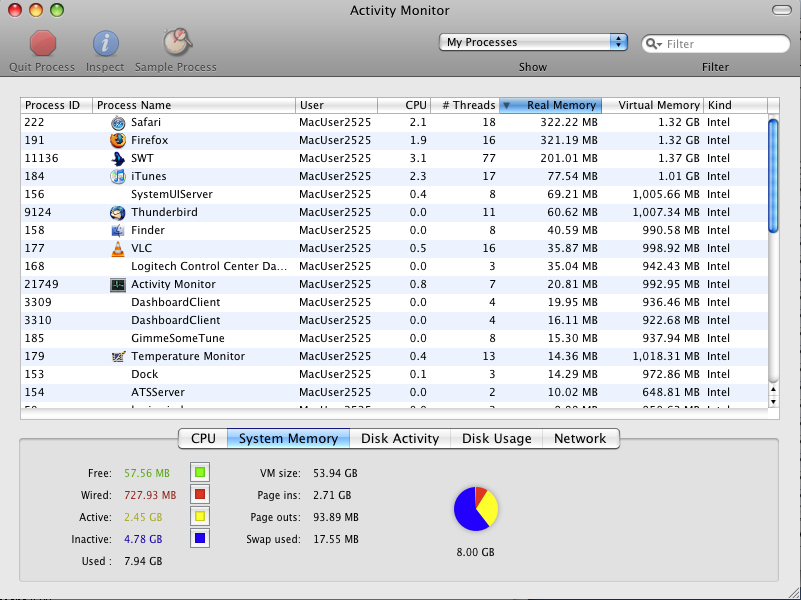Select the Thunderbird icon in list
Screen dimensions: 801x600
pos(118,212)
